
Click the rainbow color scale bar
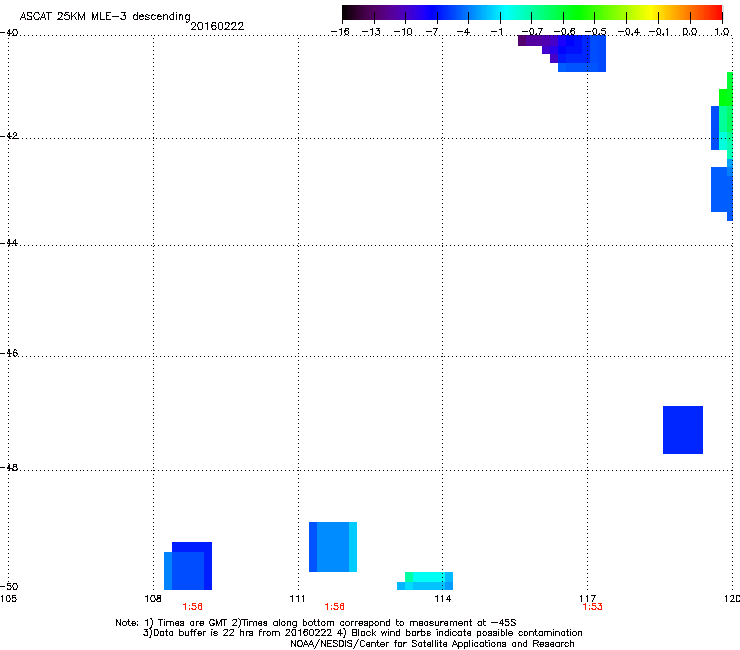532,13
